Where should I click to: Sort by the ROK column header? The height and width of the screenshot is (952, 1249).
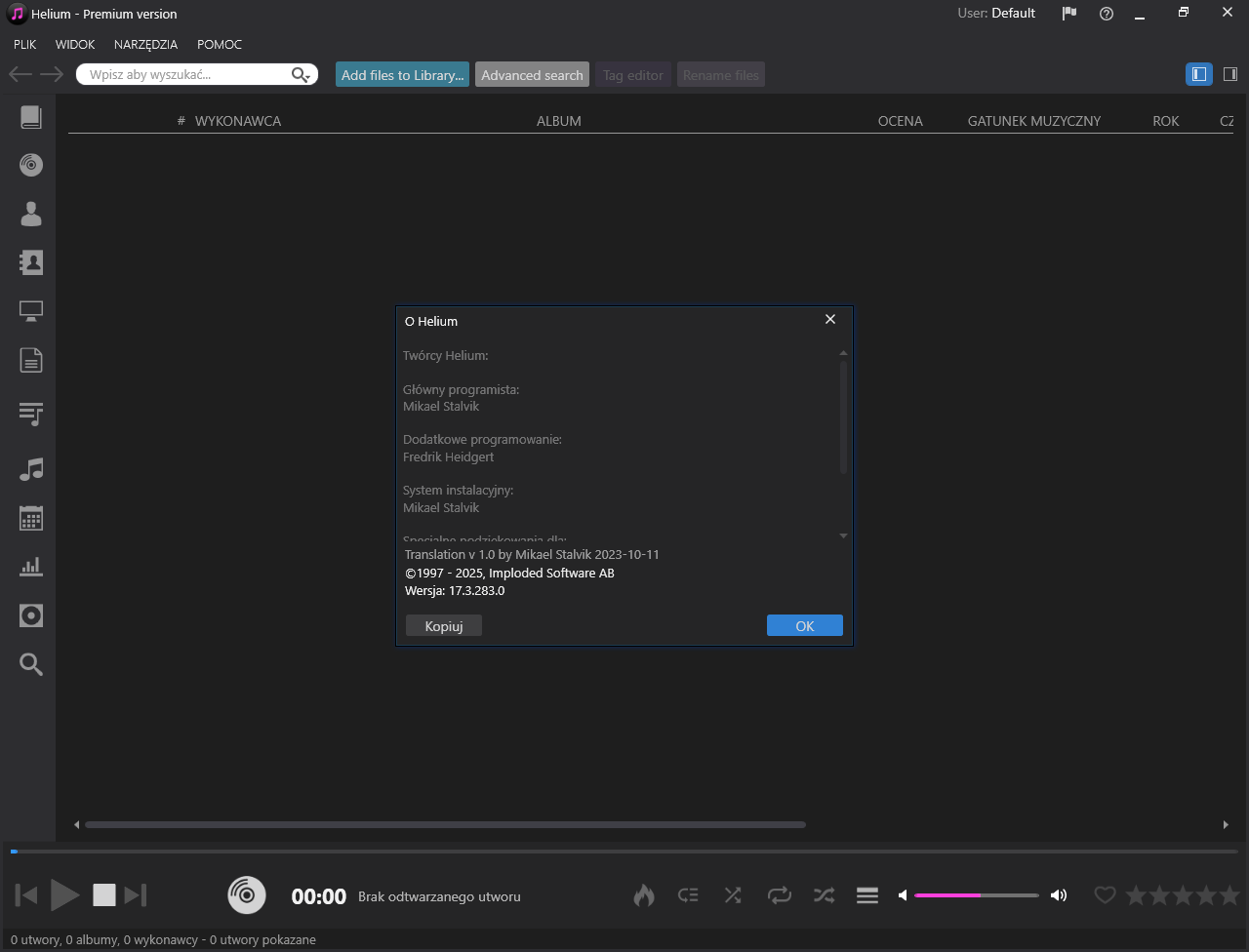(x=1166, y=121)
